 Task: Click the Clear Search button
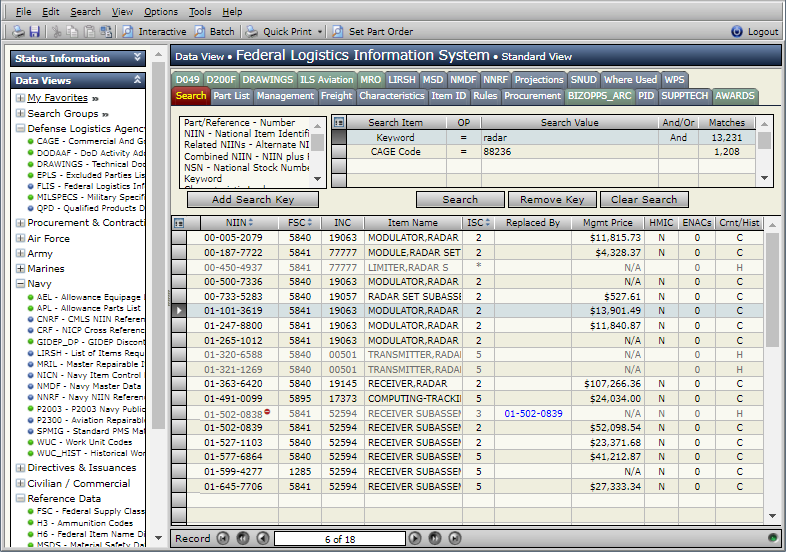(x=644, y=200)
